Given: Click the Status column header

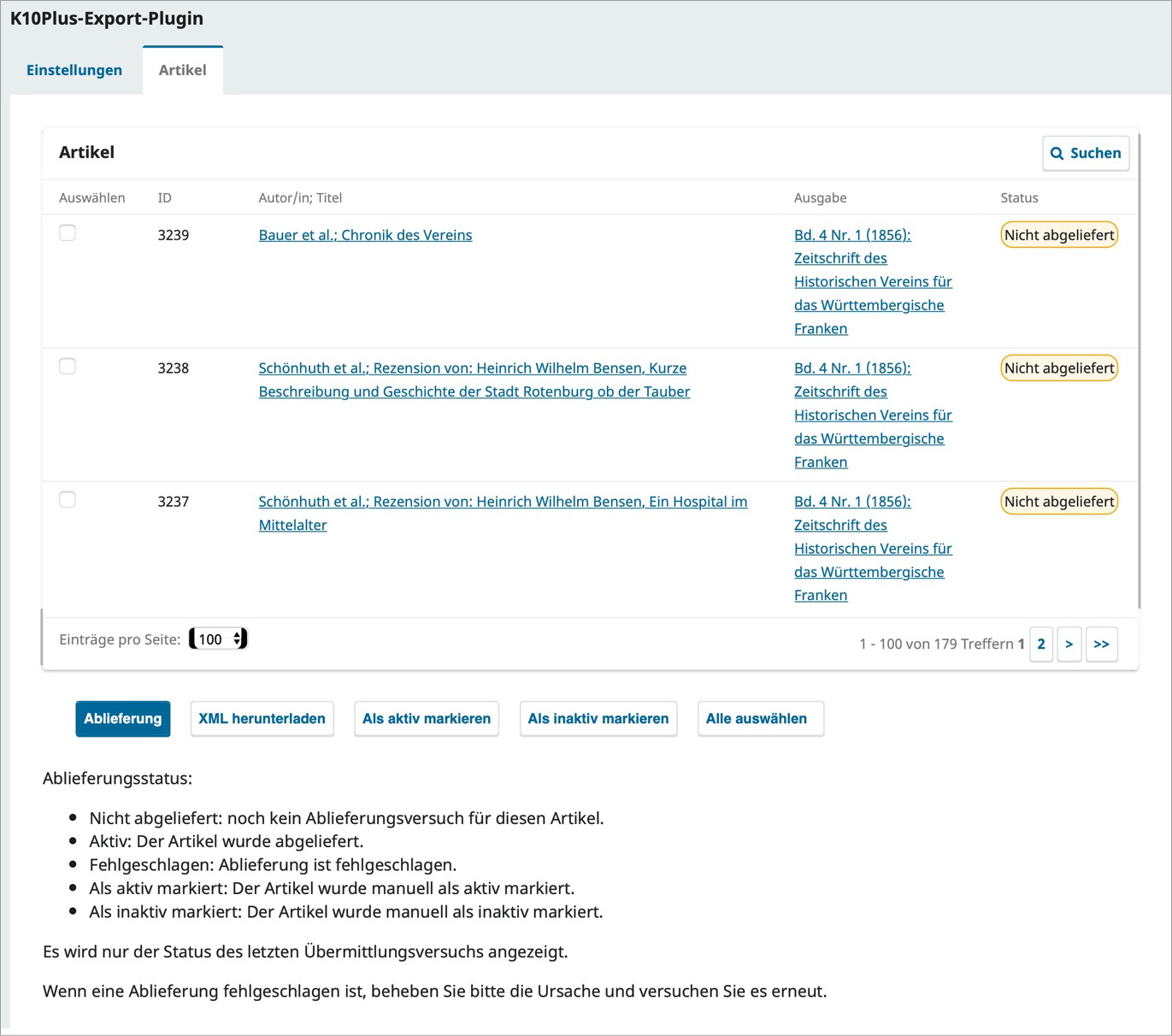Looking at the screenshot, I should [1019, 197].
